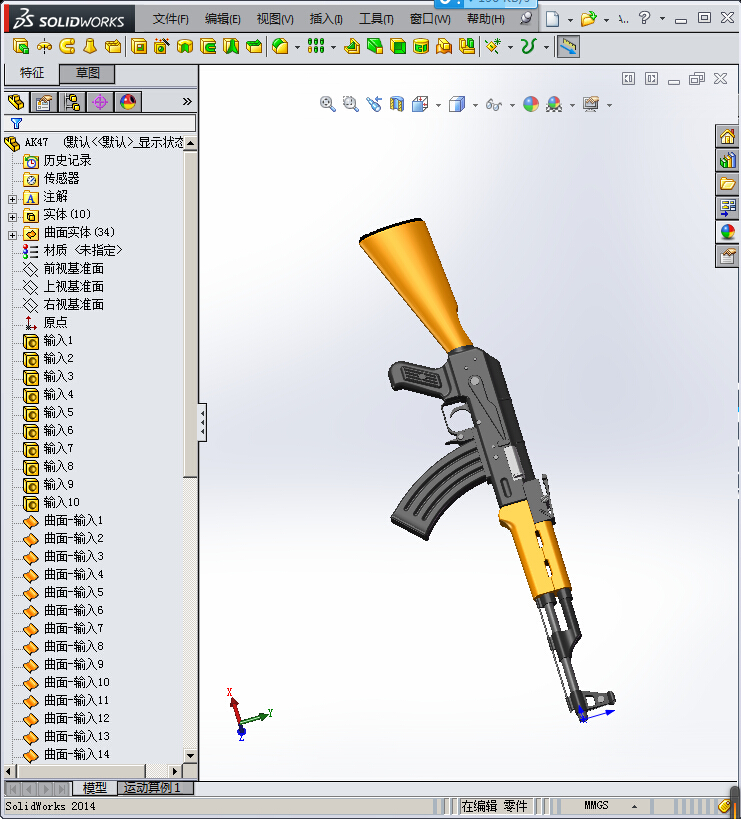Expand the 注解 tree node
The image size is (741, 819).
pos(13,199)
